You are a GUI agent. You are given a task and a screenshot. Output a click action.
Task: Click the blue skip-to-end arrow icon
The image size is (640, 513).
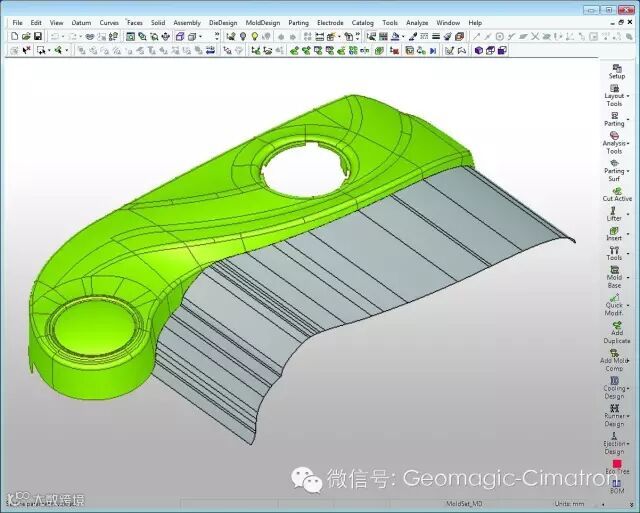click(433, 51)
